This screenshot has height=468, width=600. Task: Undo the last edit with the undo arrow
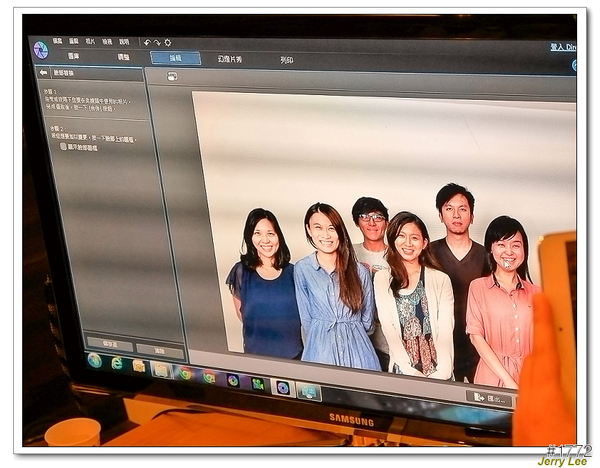tap(147, 42)
